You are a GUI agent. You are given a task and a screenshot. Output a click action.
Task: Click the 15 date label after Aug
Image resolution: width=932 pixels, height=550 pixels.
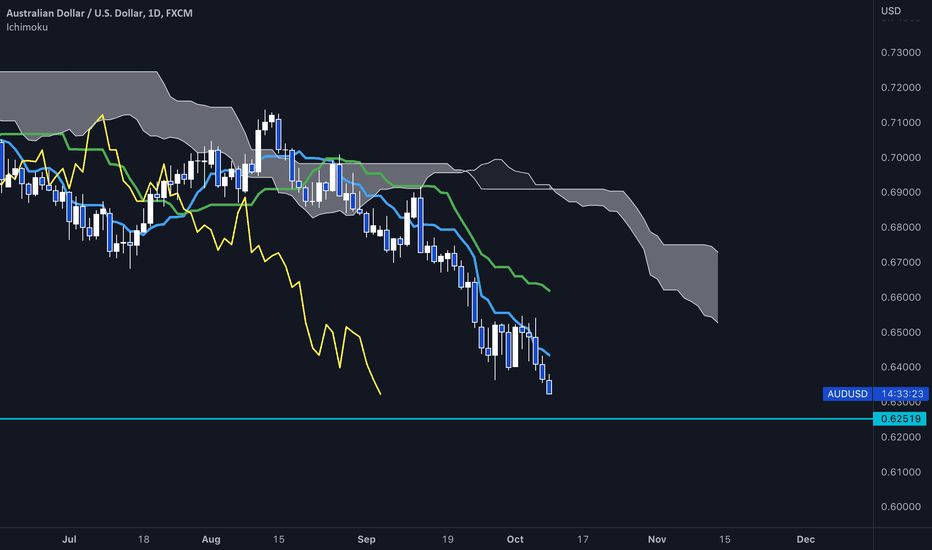coord(278,539)
